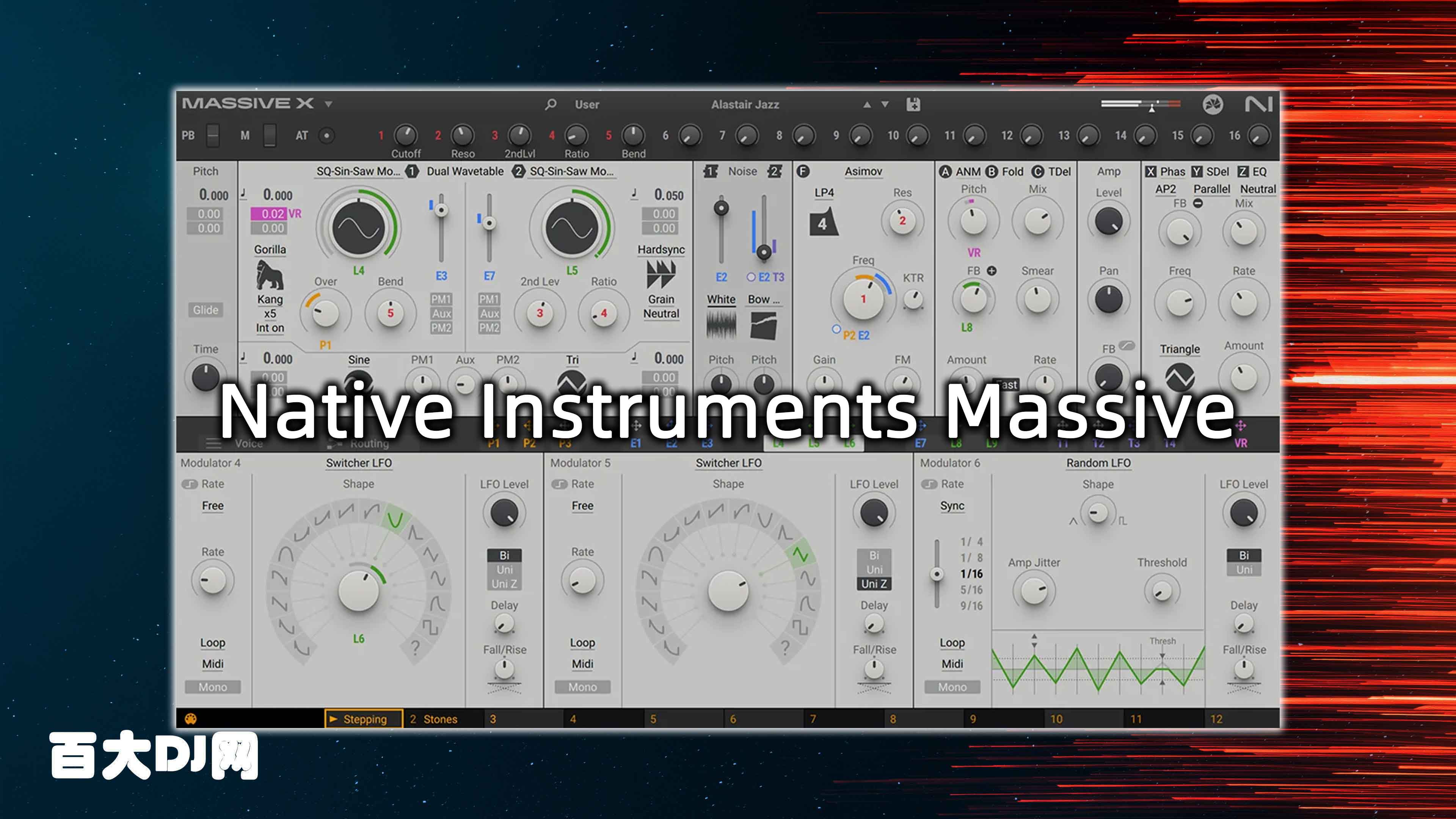
Task: Click the User preset browser label
Action: (587, 105)
